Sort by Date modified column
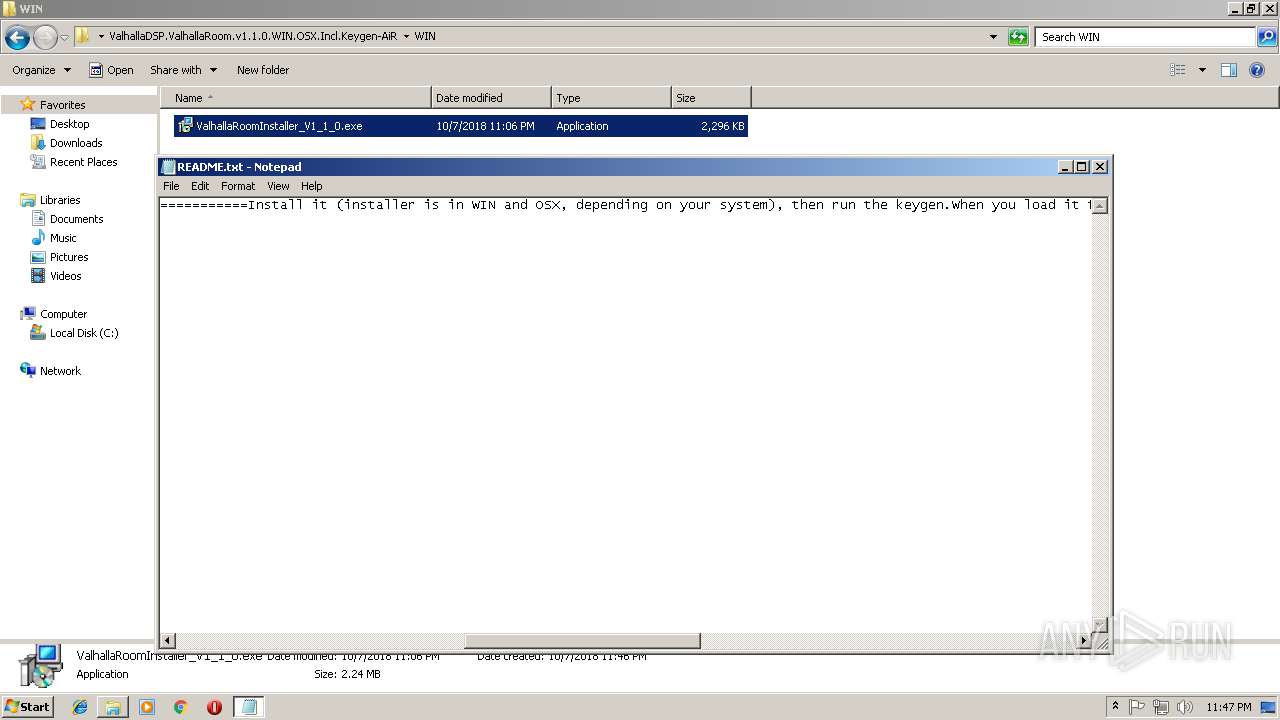Viewport: 1280px width, 720px height. tap(491, 98)
